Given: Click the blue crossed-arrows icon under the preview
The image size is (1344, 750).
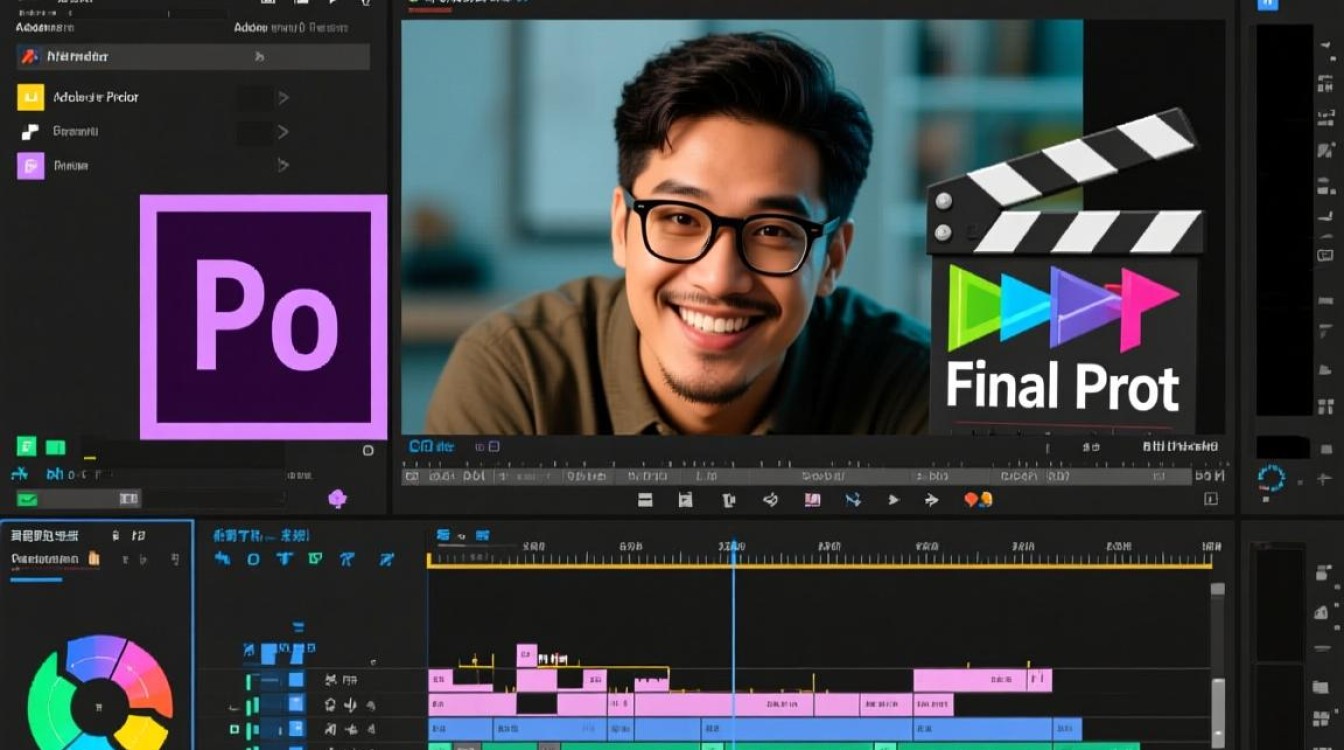Looking at the screenshot, I should (x=853, y=500).
